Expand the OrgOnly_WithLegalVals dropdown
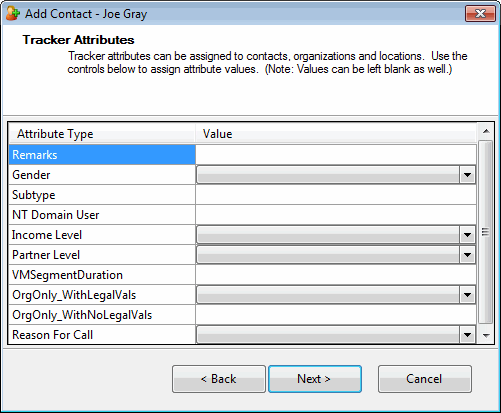 pos(467,295)
